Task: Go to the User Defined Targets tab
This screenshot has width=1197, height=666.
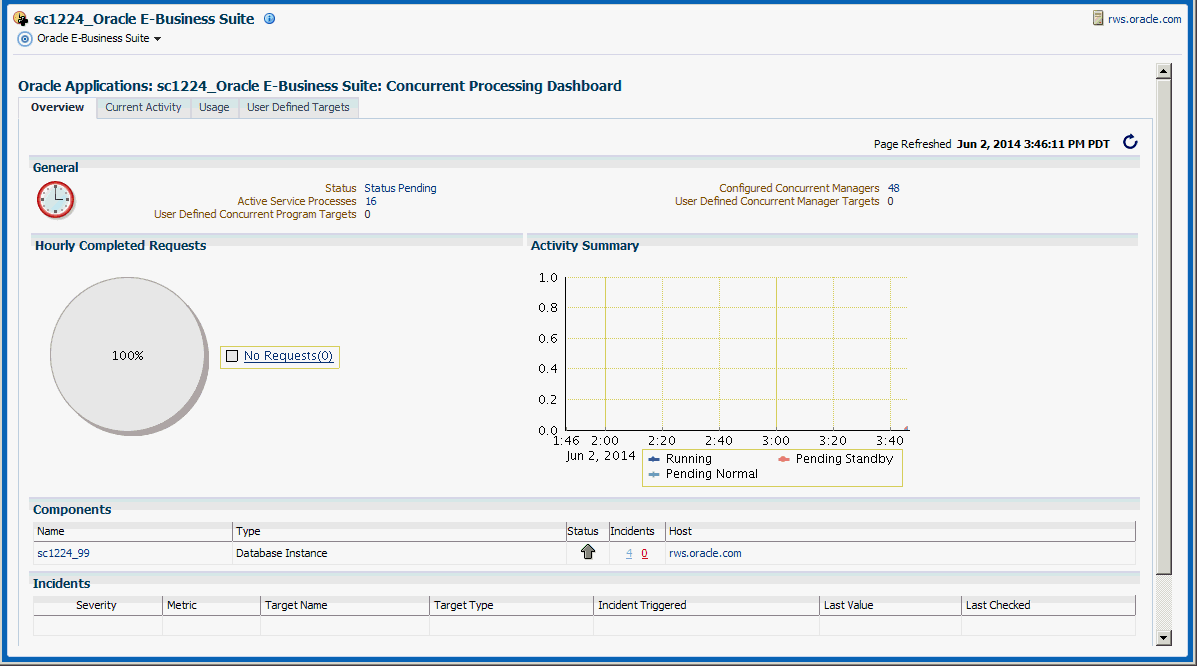Action: point(298,108)
